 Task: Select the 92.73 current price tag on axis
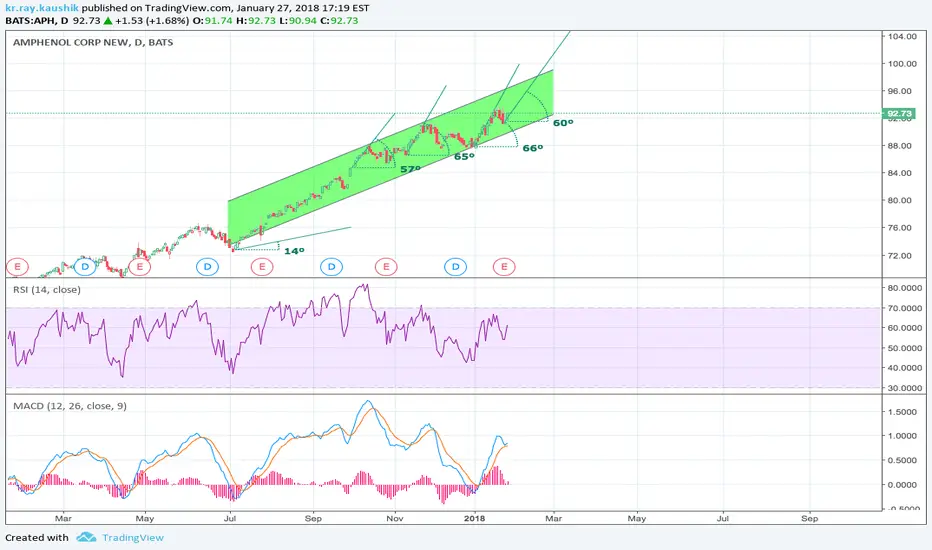pos(899,113)
